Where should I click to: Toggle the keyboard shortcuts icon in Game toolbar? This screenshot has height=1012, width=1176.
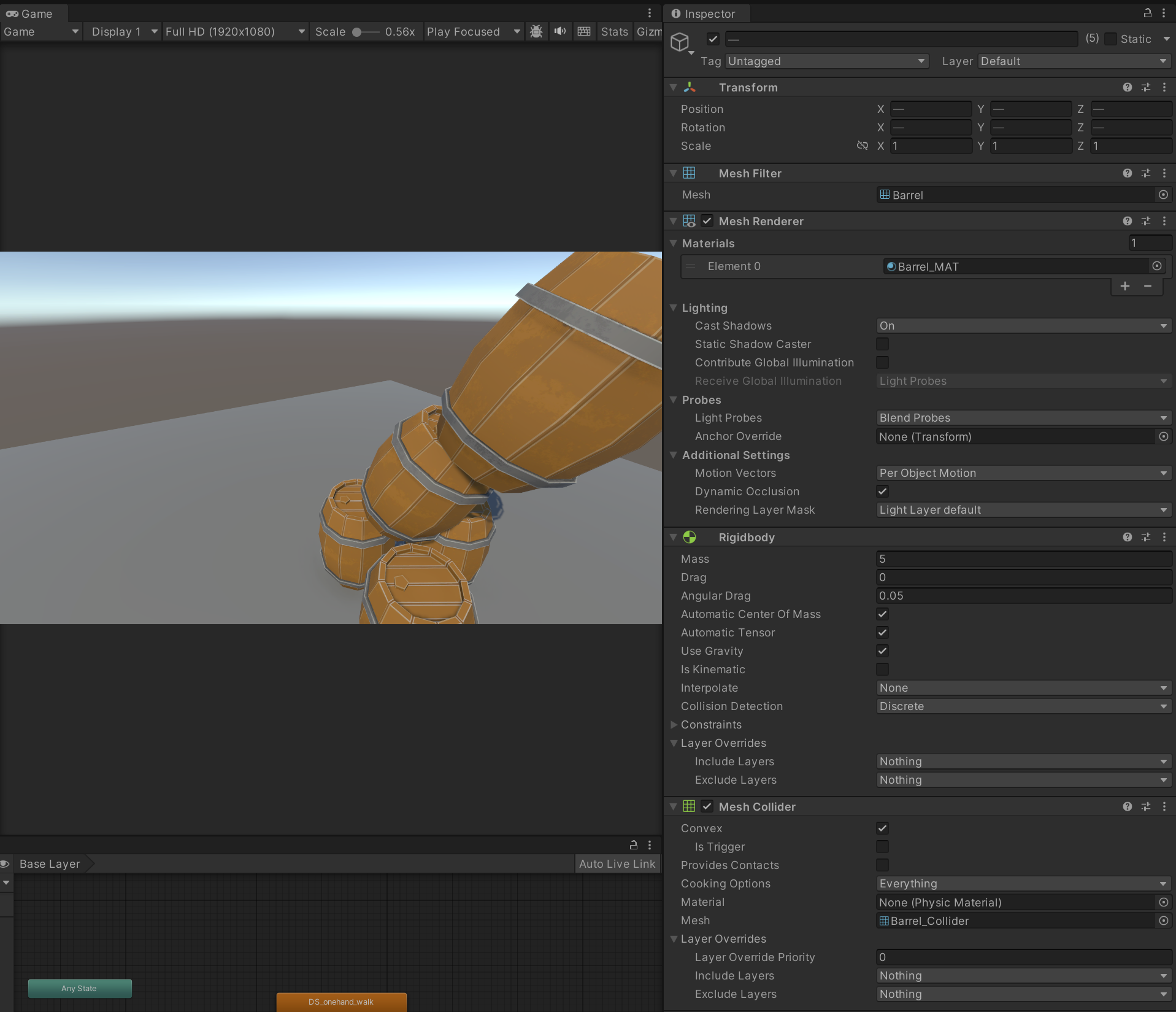pos(584,31)
